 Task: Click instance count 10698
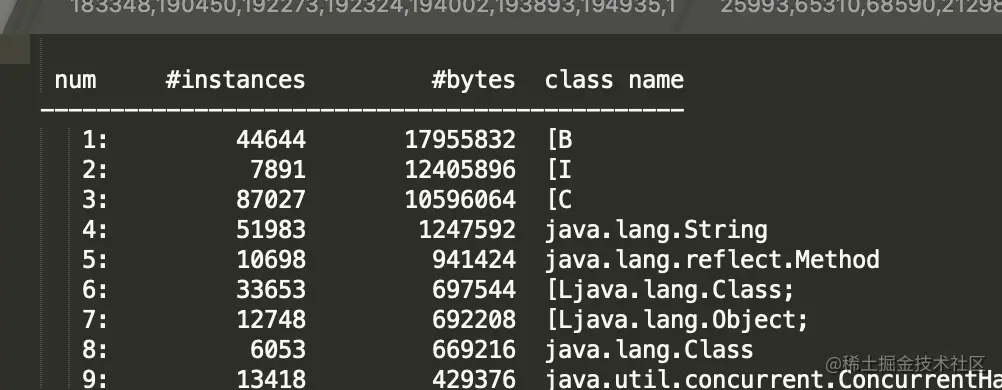pos(271,260)
